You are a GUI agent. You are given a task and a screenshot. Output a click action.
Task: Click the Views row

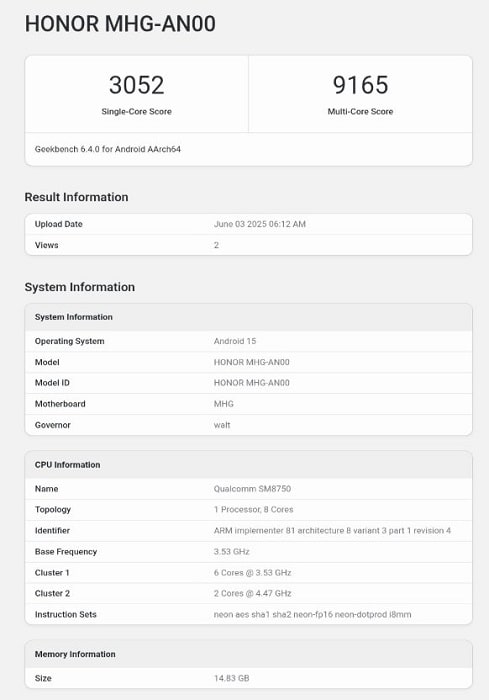click(248, 245)
